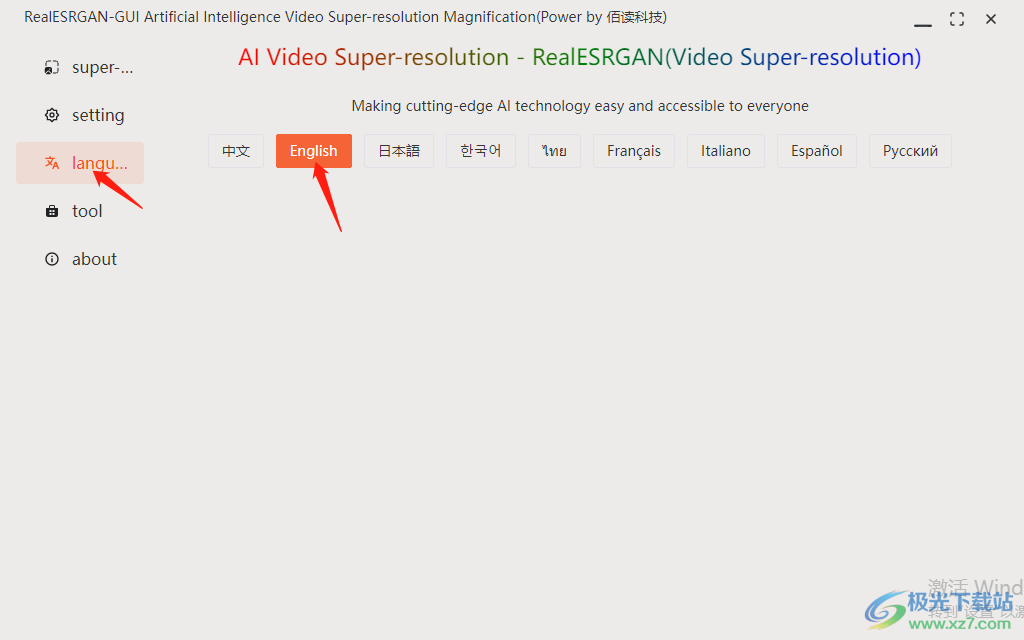
Task: Click the tool briefcase icon
Action: pyautogui.click(x=52, y=211)
